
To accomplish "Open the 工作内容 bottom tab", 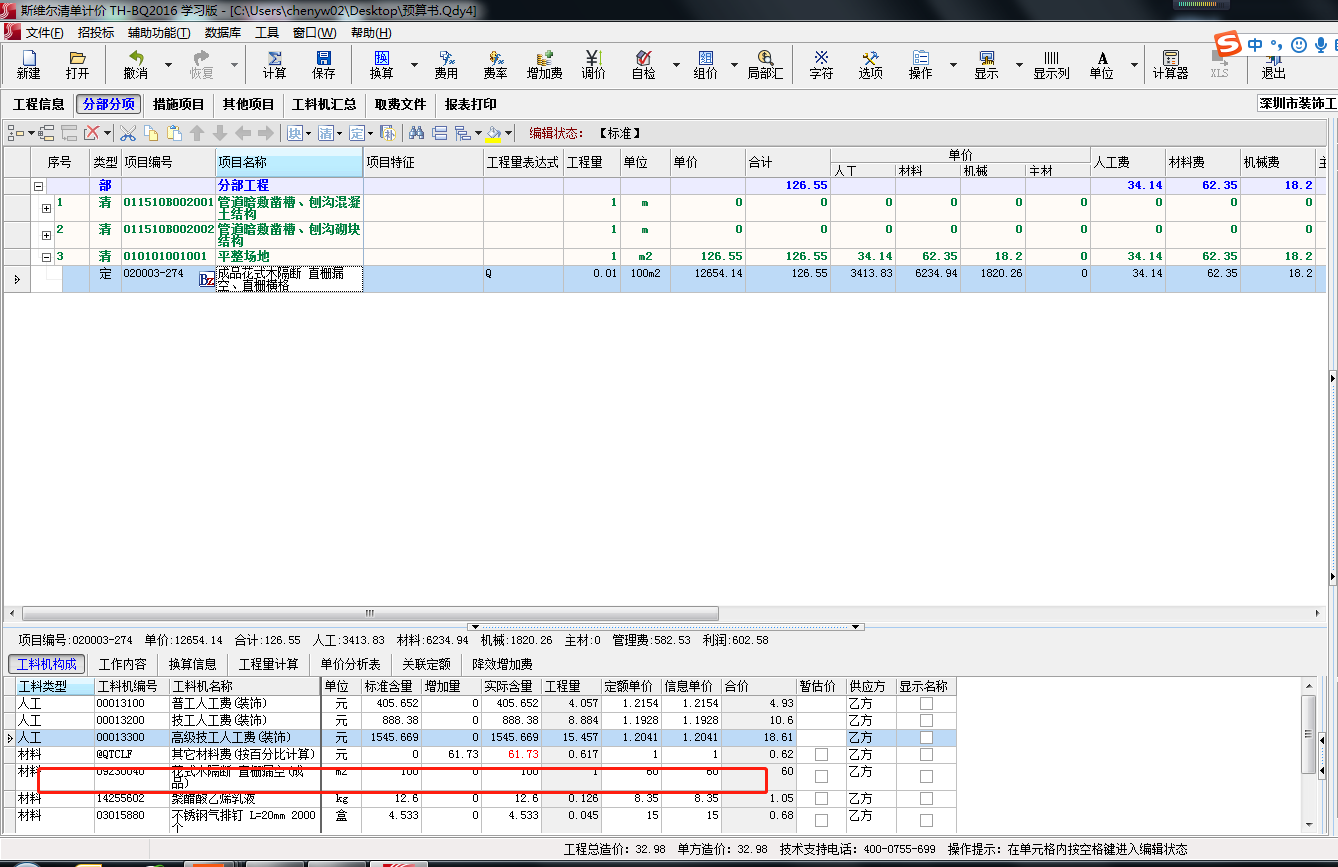I will tap(123, 664).
